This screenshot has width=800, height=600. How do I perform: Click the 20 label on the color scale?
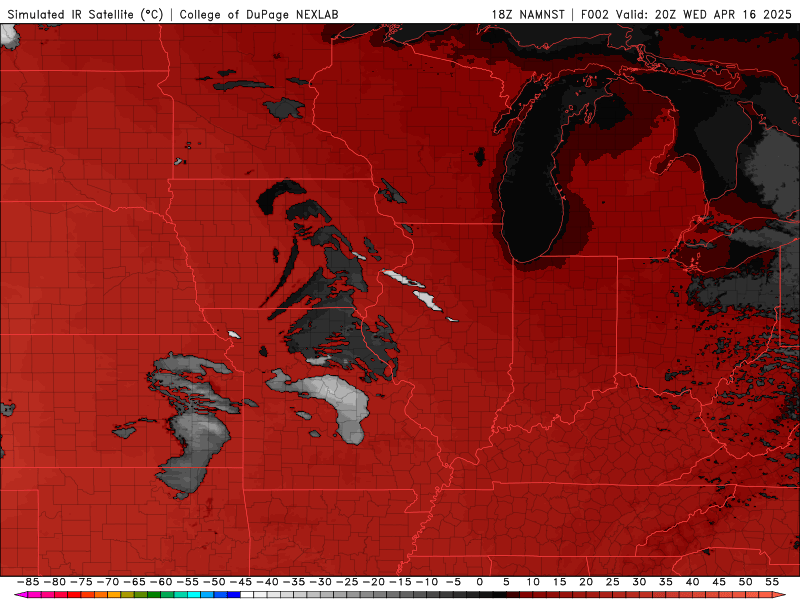tap(586, 582)
